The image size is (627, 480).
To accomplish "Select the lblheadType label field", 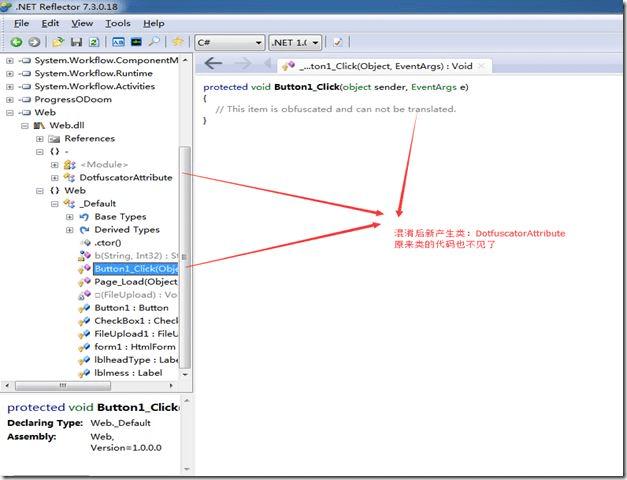I will pos(136,360).
